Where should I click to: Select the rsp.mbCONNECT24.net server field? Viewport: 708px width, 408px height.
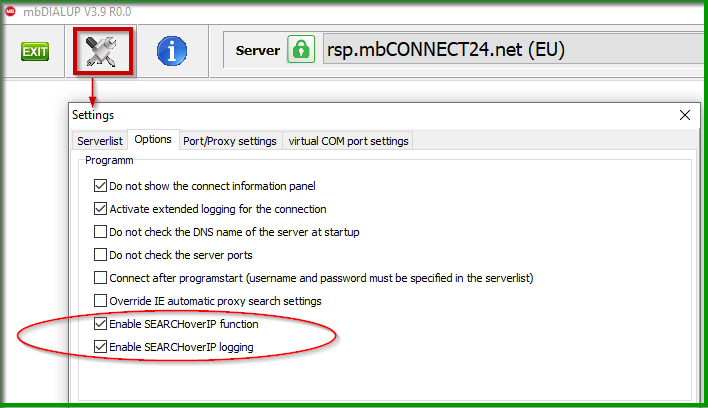tap(515, 50)
